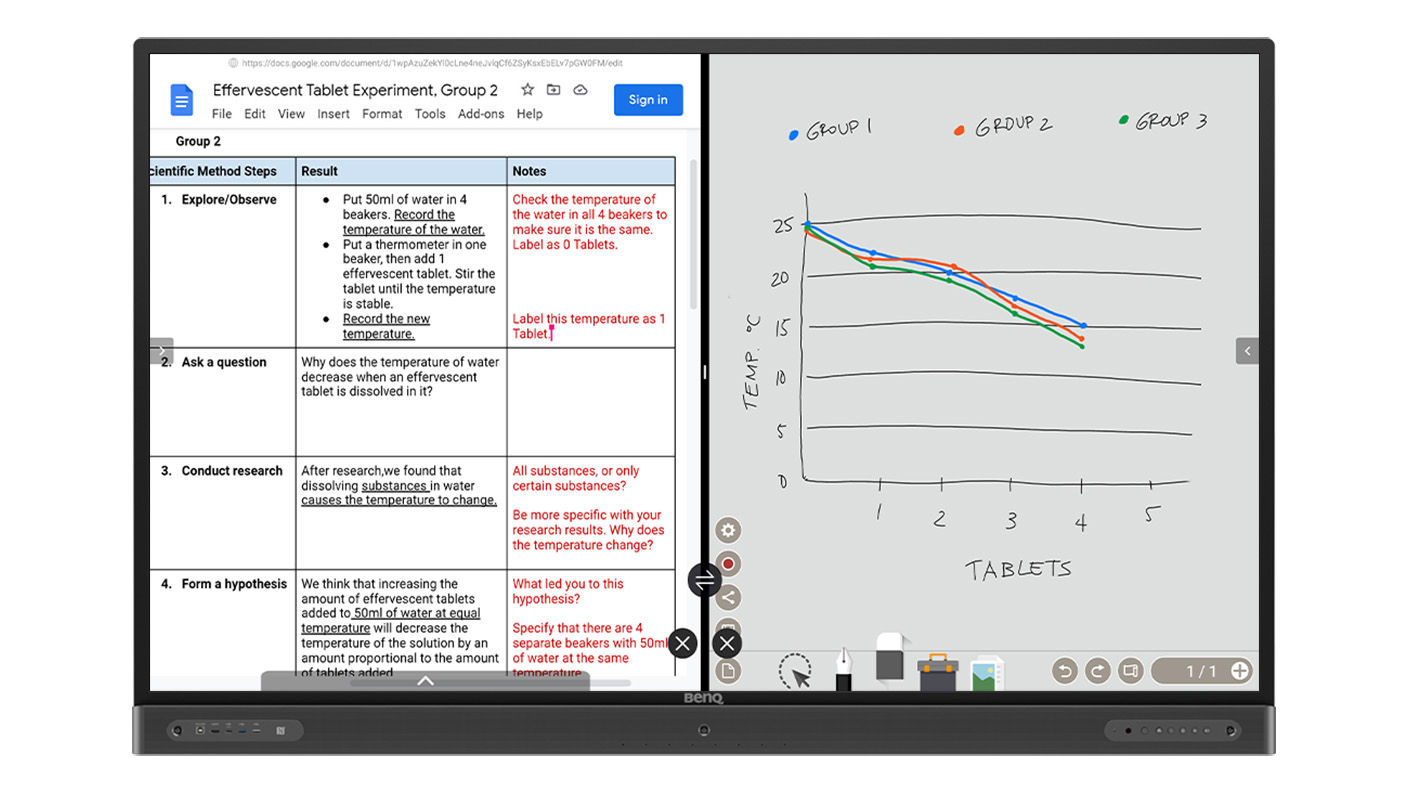Click the Google Docs URL bar
The image size is (1408, 792).
point(432,63)
